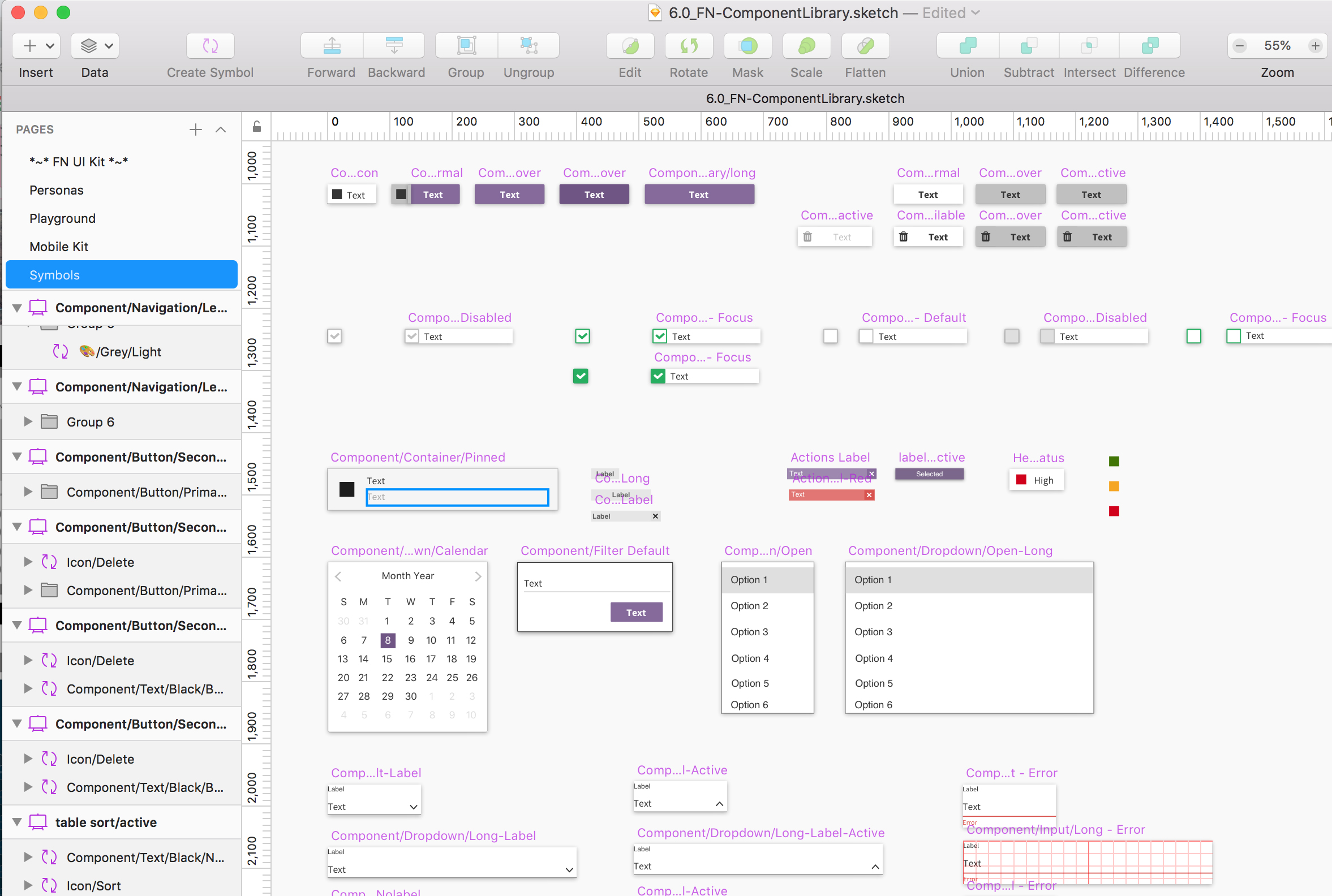Toggle the checked green-outline standalone checkbox
The width and height of the screenshot is (1332, 896).
[x=582, y=336]
